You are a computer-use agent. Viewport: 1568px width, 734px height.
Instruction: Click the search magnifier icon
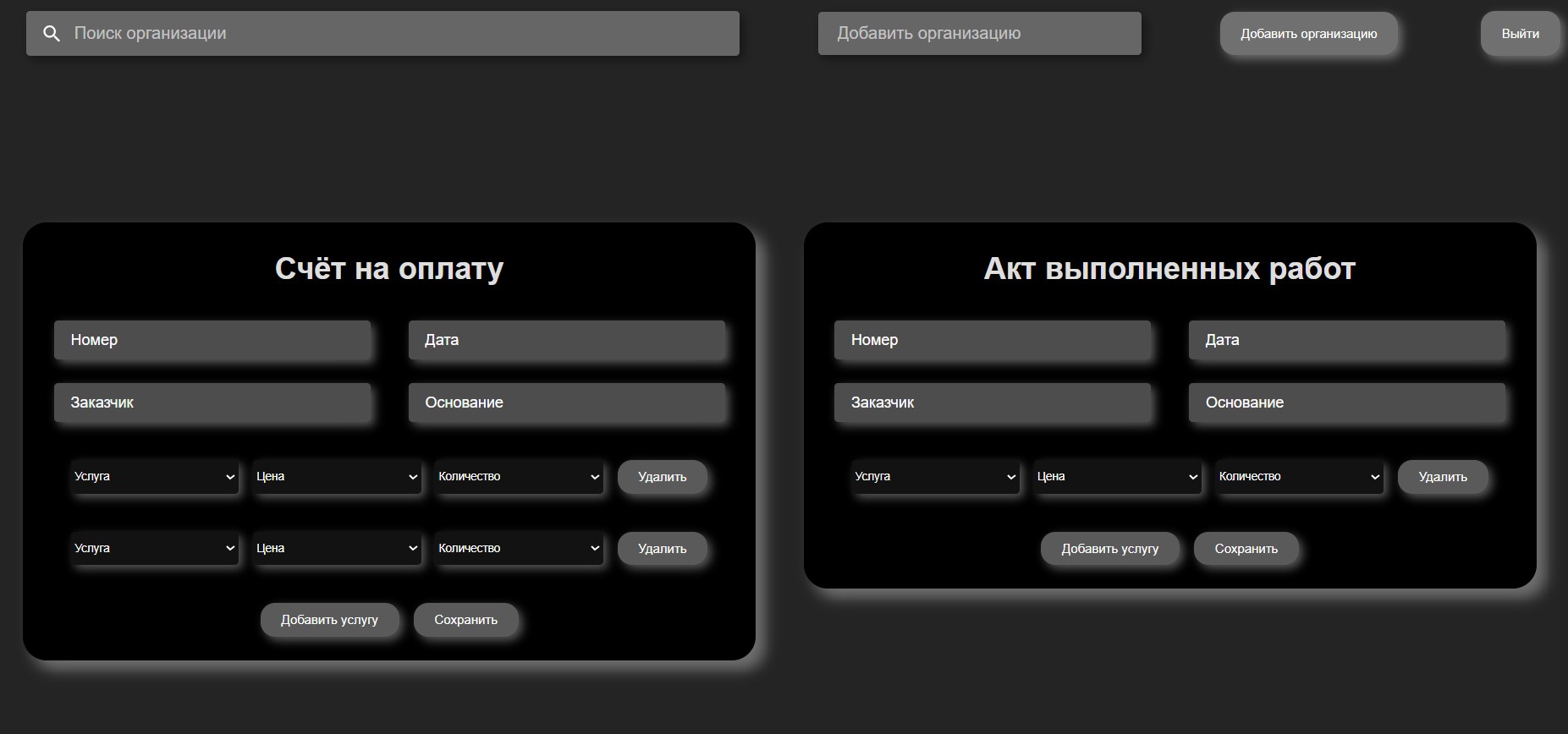pyautogui.click(x=52, y=34)
